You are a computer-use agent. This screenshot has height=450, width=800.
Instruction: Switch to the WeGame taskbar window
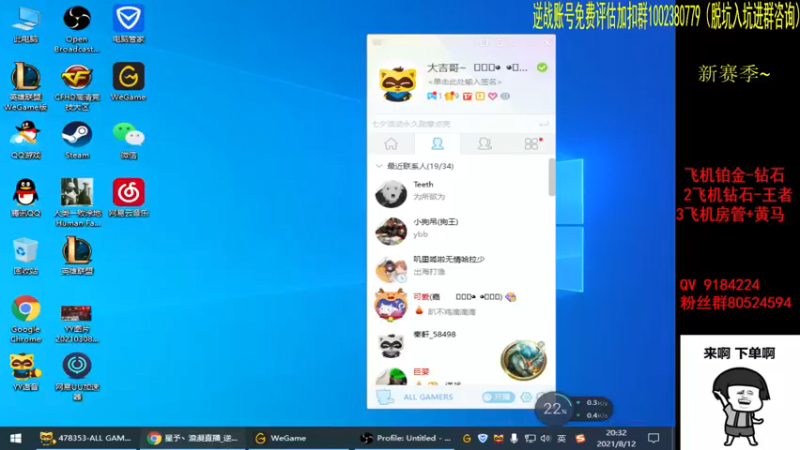pos(298,438)
